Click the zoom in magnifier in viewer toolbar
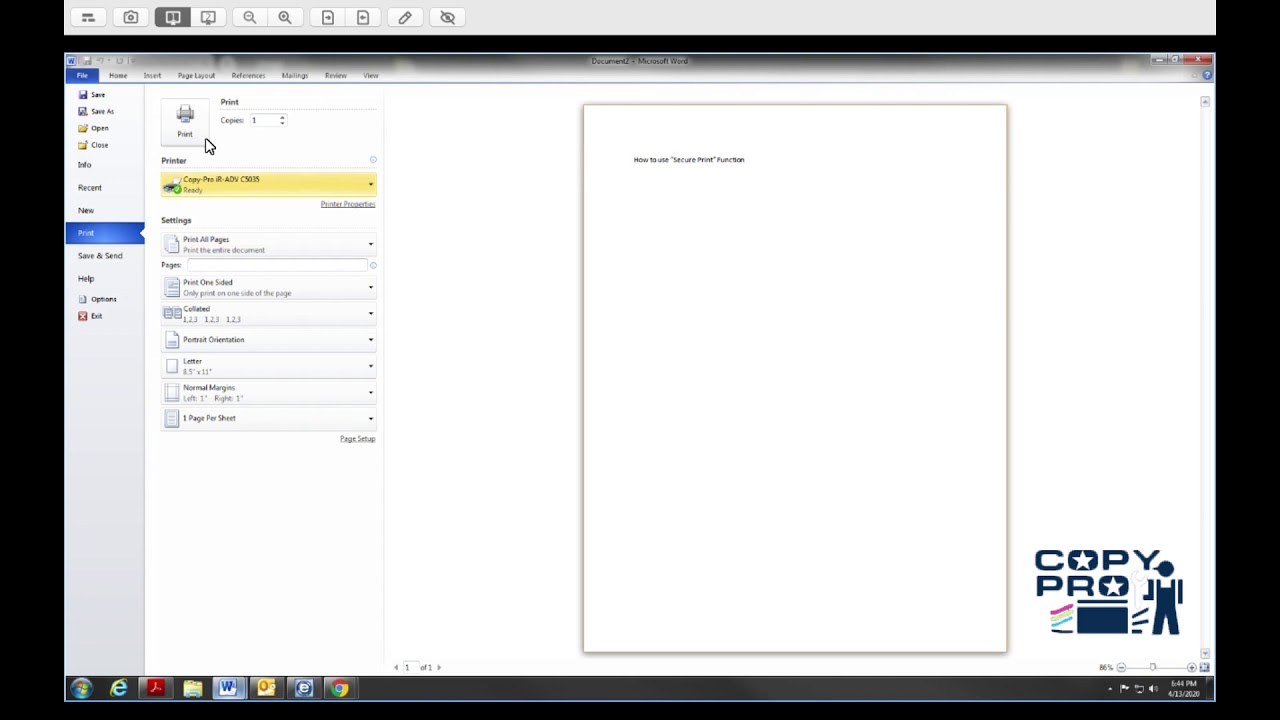The height and width of the screenshot is (720, 1280). click(x=285, y=17)
